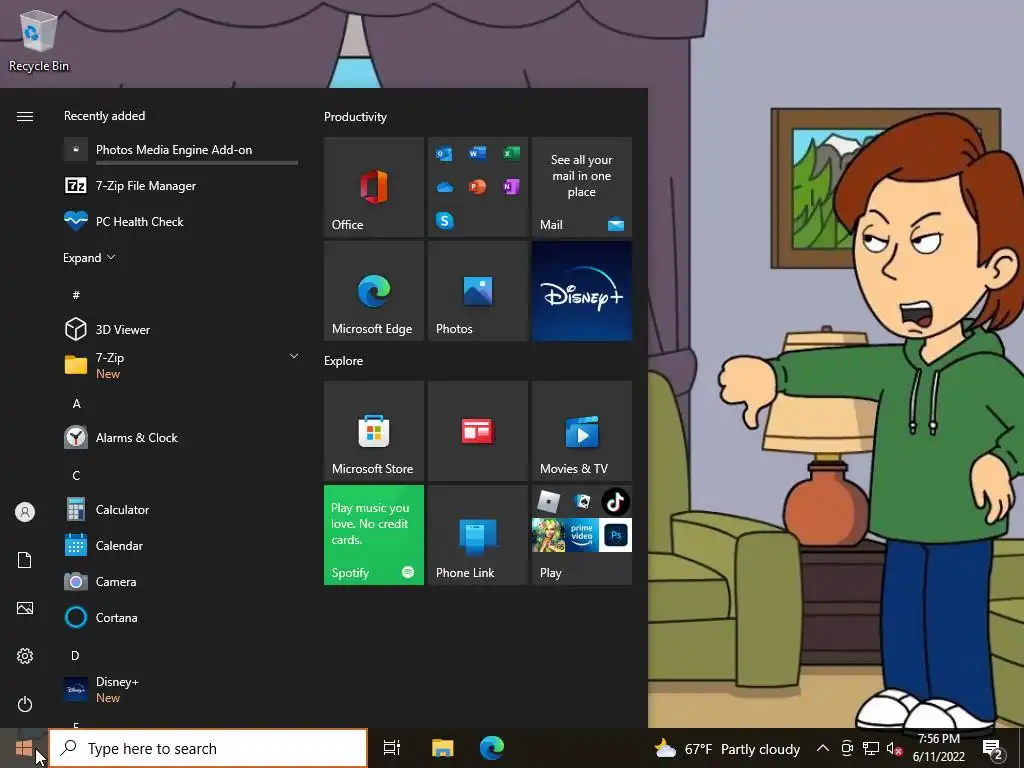Open Word in the Office apps tile
Screen dimensions: 1024x768
477,153
